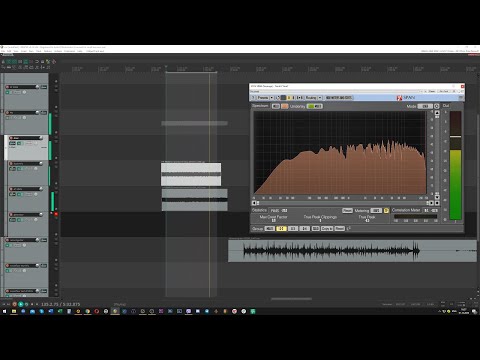Open Google Chrome from the taskbar
Viewport: 480px width, 360px height.
pos(87,311)
